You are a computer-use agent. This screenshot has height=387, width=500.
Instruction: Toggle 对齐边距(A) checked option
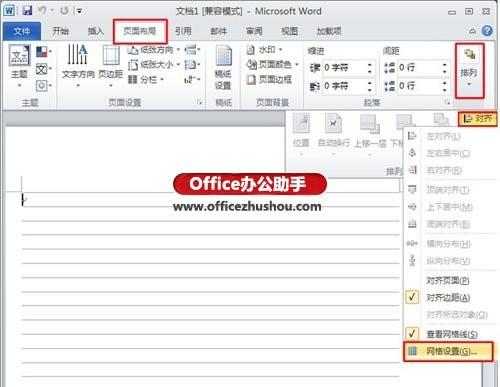click(449, 297)
